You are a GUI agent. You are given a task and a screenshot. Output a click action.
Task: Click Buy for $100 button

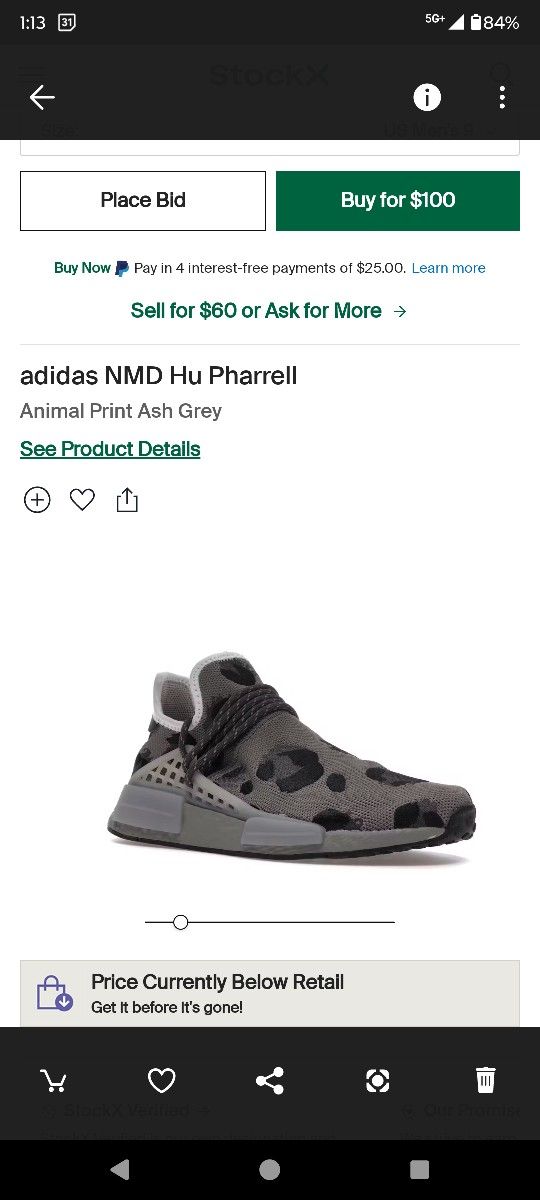(x=398, y=200)
